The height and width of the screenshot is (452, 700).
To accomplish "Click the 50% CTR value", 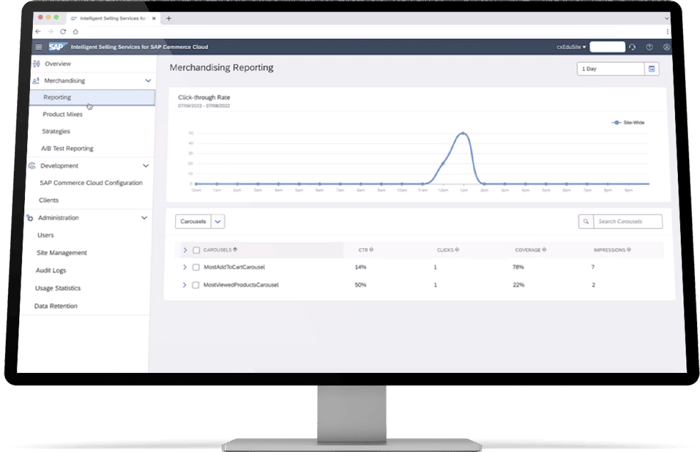I will [x=360, y=285].
